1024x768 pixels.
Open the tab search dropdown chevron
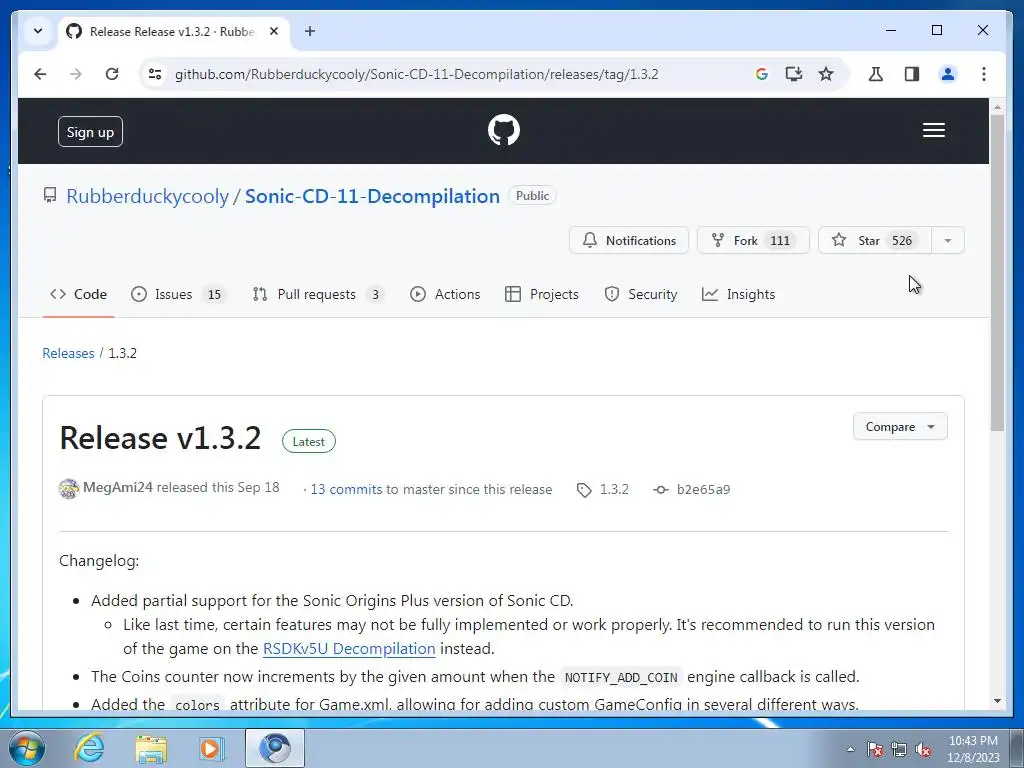tap(38, 31)
